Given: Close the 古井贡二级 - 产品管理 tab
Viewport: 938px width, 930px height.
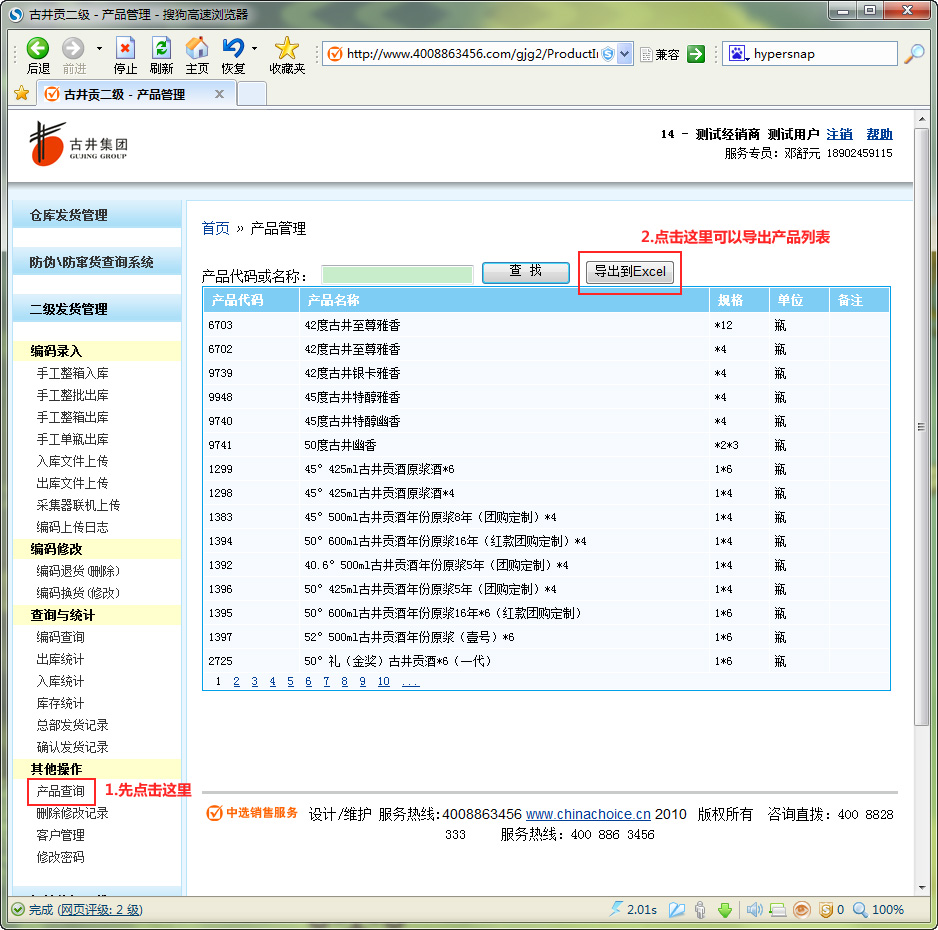Looking at the screenshot, I should pyautogui.click(x=220, y=94).
